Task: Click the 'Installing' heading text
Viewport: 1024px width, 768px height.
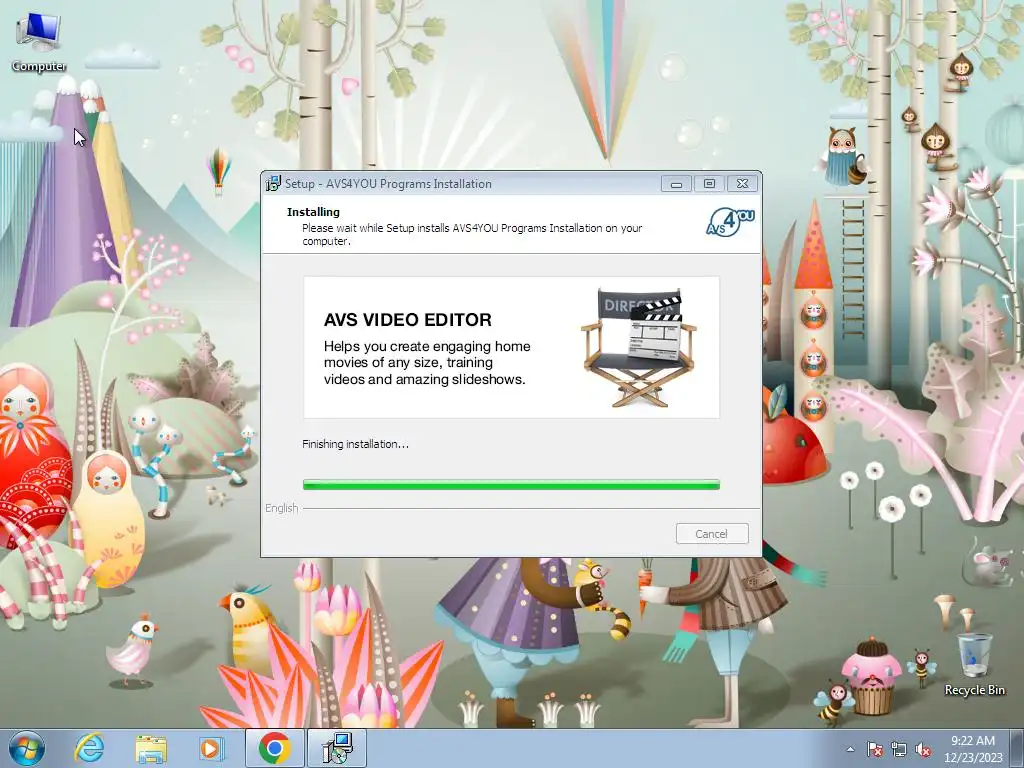Action: pyautogui.click(x=313, y=212)
